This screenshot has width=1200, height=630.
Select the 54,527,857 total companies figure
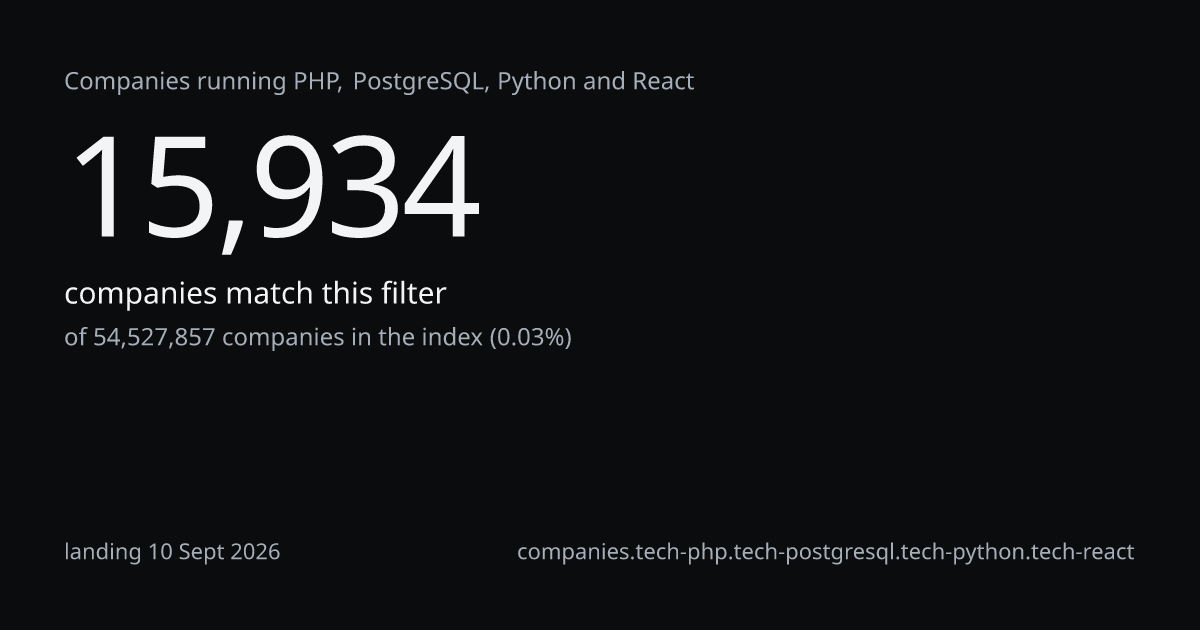154,338
